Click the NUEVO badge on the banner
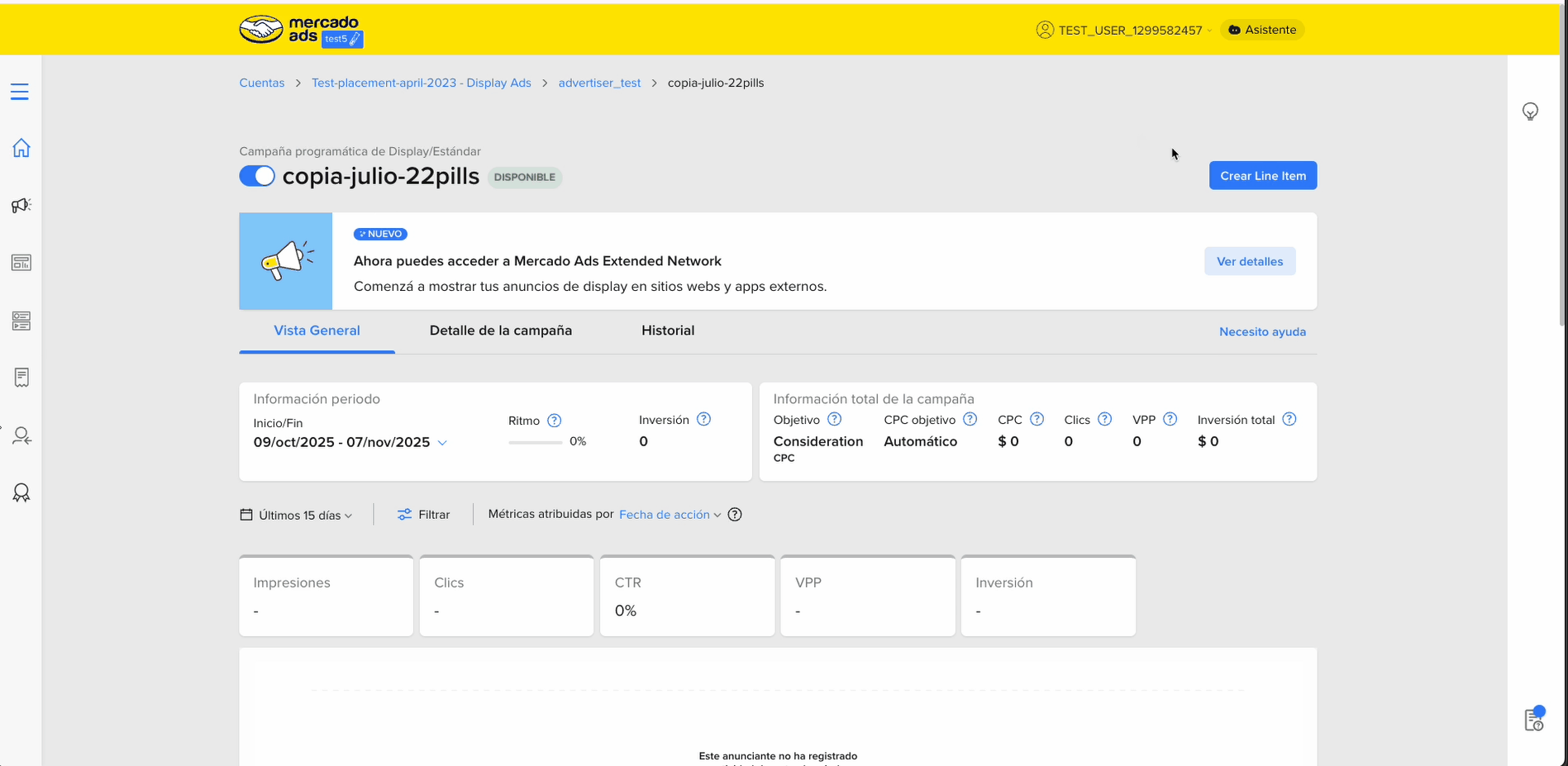The image size is (1568, 766). click(380, 234)
